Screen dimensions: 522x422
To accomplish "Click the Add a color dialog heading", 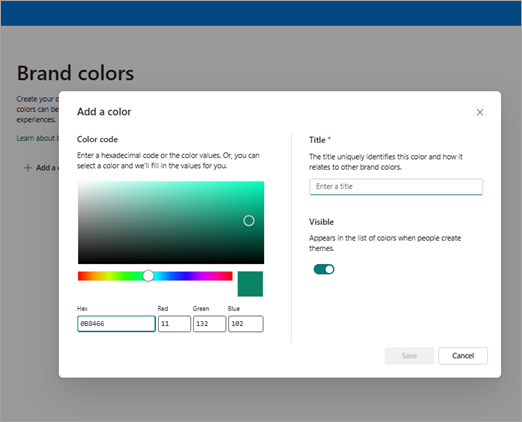I will pyautogui.click(x=104, y=112).
